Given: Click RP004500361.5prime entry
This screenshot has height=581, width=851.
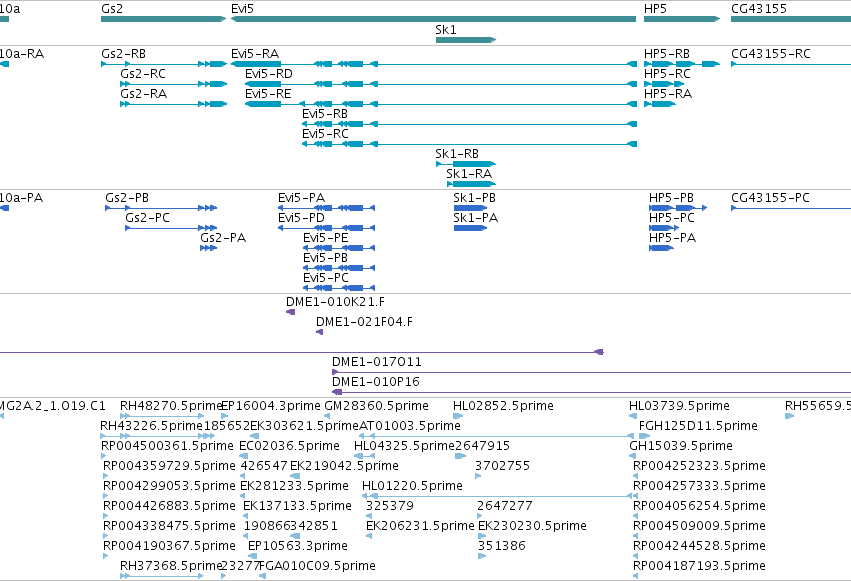Looking at the screenshot, I should (104, 456).
